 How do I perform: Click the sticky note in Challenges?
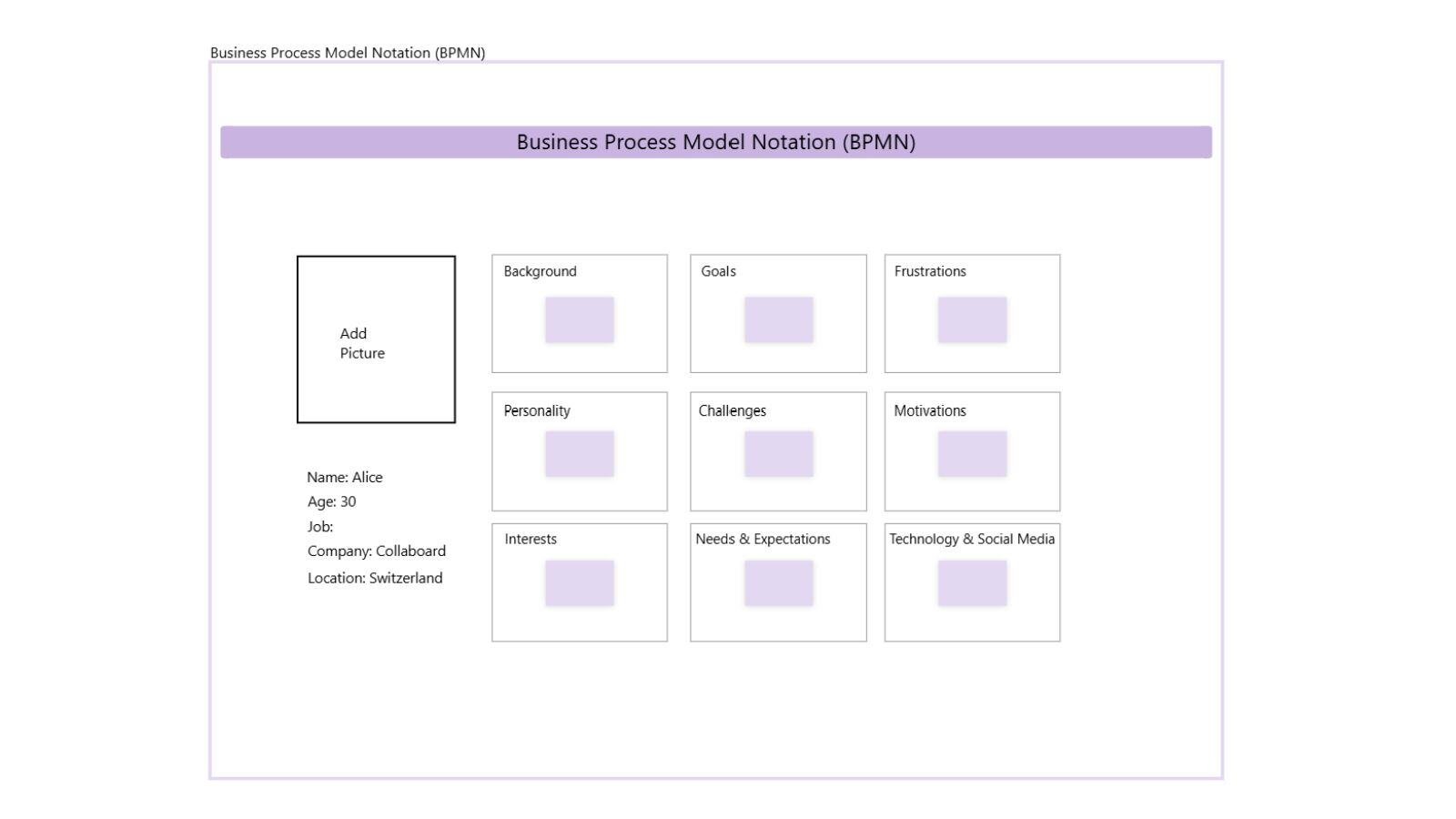(x=779, y=454)
